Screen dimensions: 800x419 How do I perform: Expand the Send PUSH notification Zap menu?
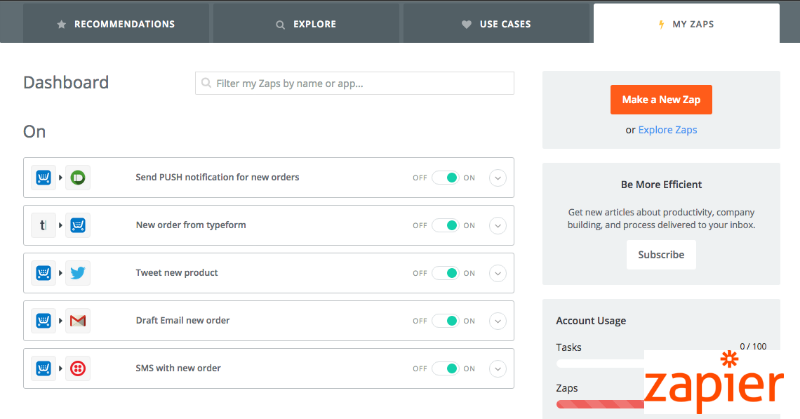tap(498, 178)
